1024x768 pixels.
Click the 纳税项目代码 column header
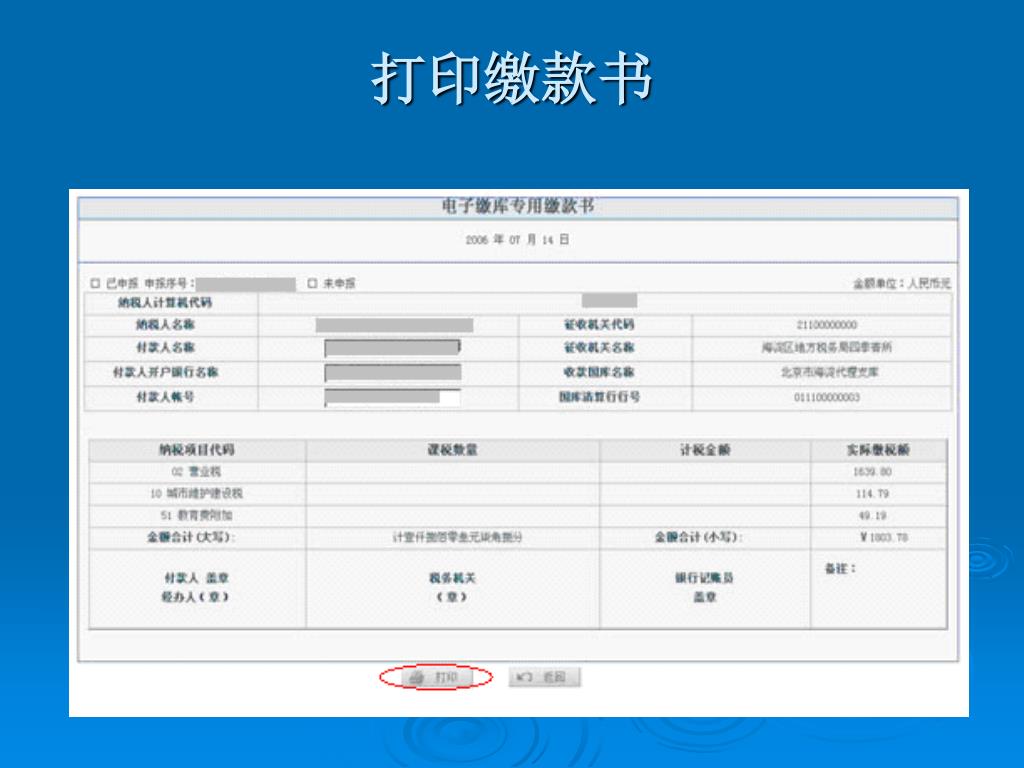197,450
